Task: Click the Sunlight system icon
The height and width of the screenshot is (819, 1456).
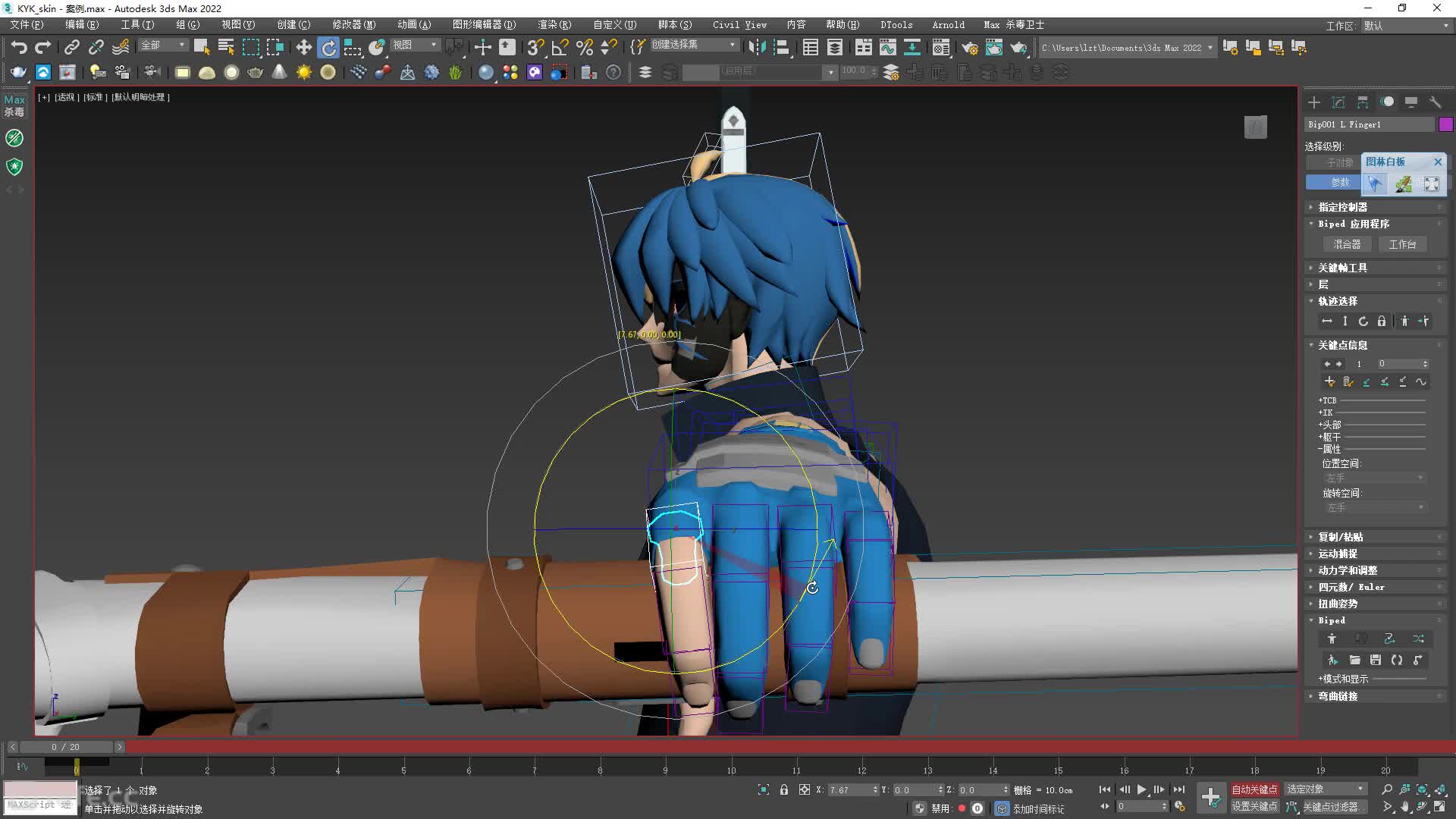Action: pos(303,72)
